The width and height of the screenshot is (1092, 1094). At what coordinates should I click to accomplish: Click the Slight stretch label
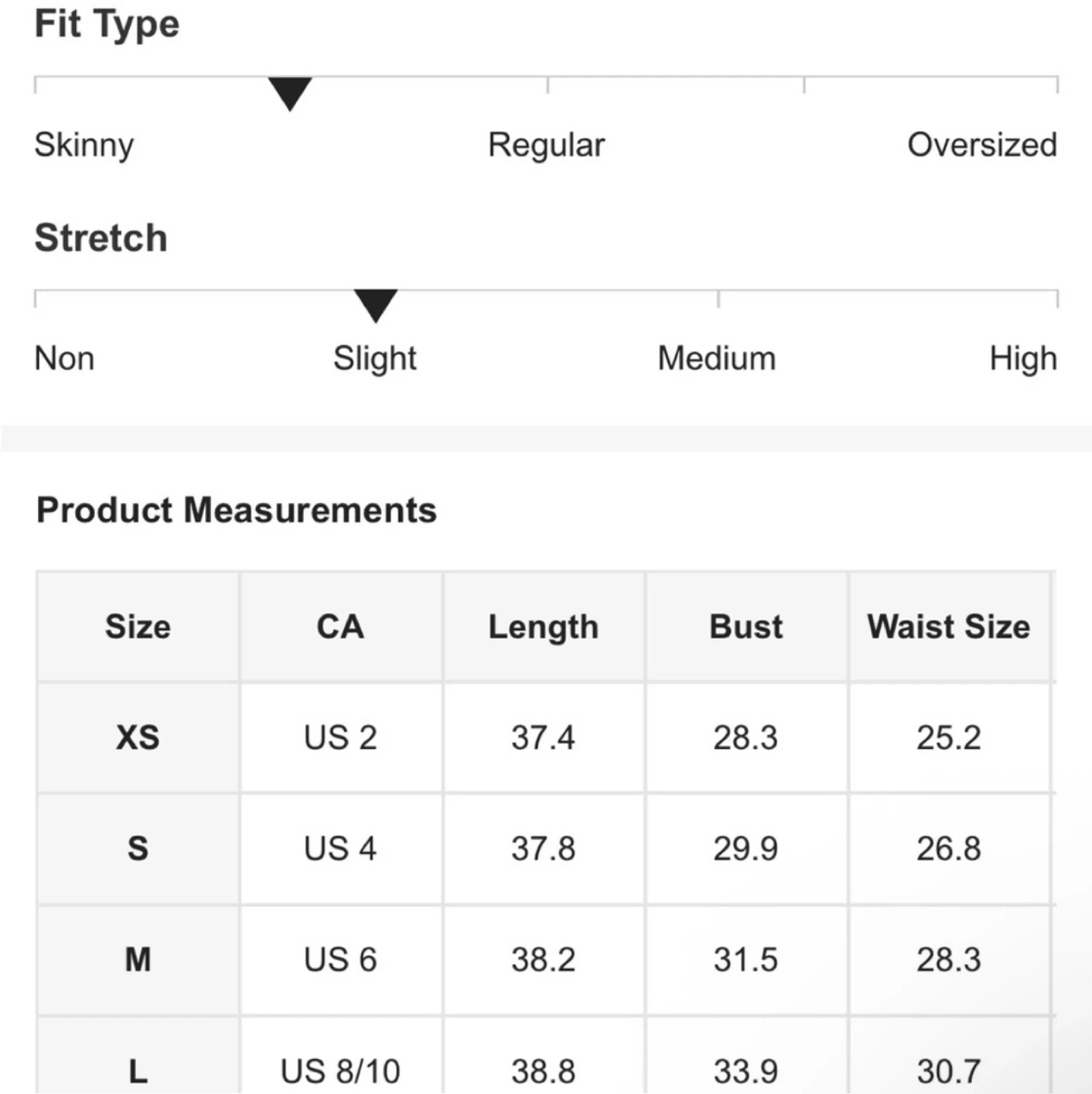click(x=375, y=358)
